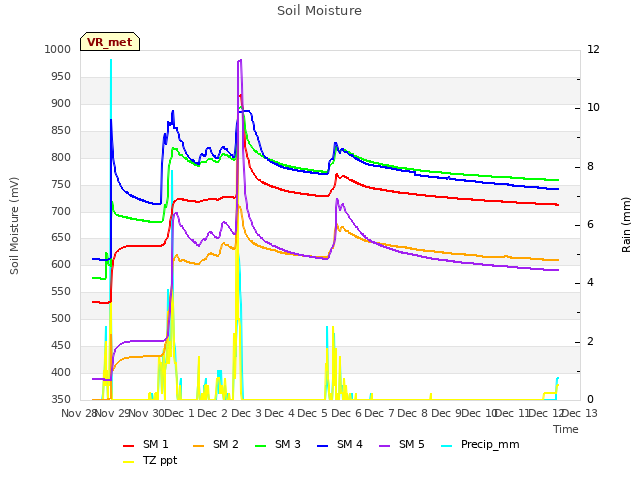Viewport: 640px width, 480px height.
Task: Click the 700 tick on left axis
Action: (61, 211)
